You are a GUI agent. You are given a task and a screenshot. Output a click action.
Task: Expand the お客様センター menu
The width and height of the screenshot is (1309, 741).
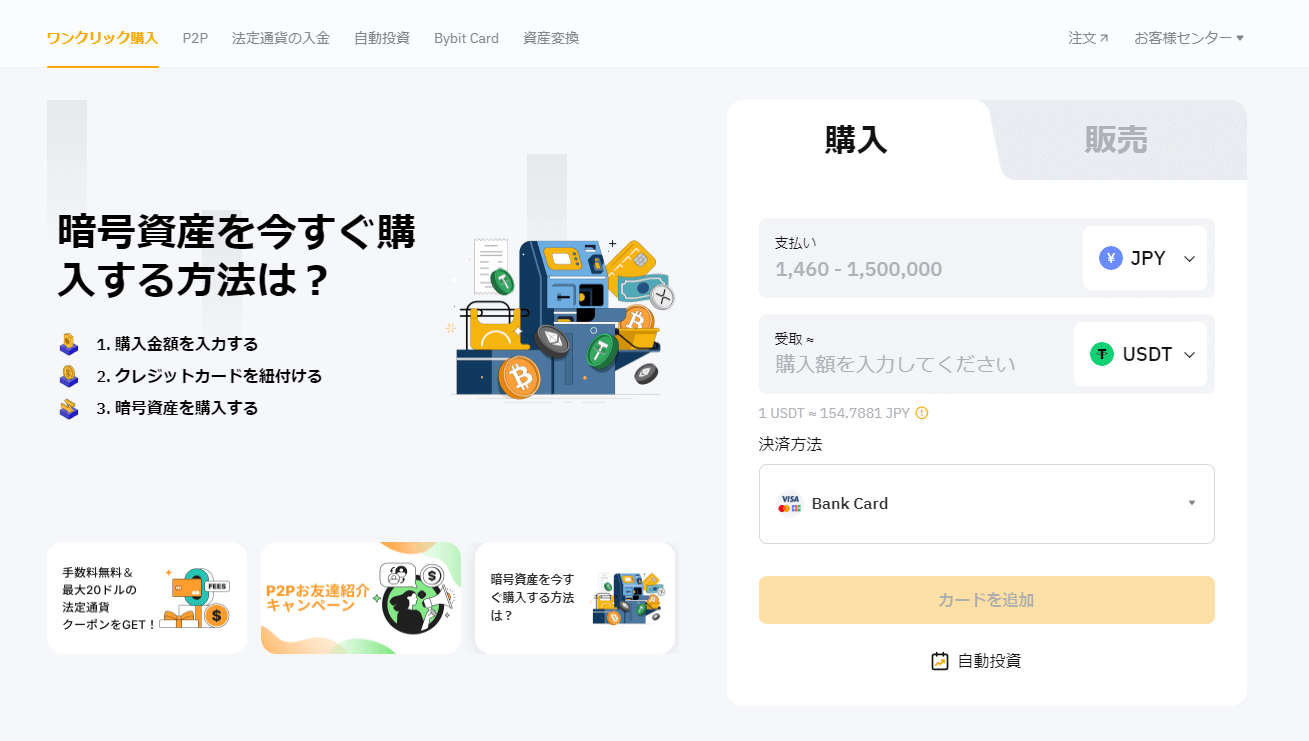pyautogui.click(x=1189, y=38)
